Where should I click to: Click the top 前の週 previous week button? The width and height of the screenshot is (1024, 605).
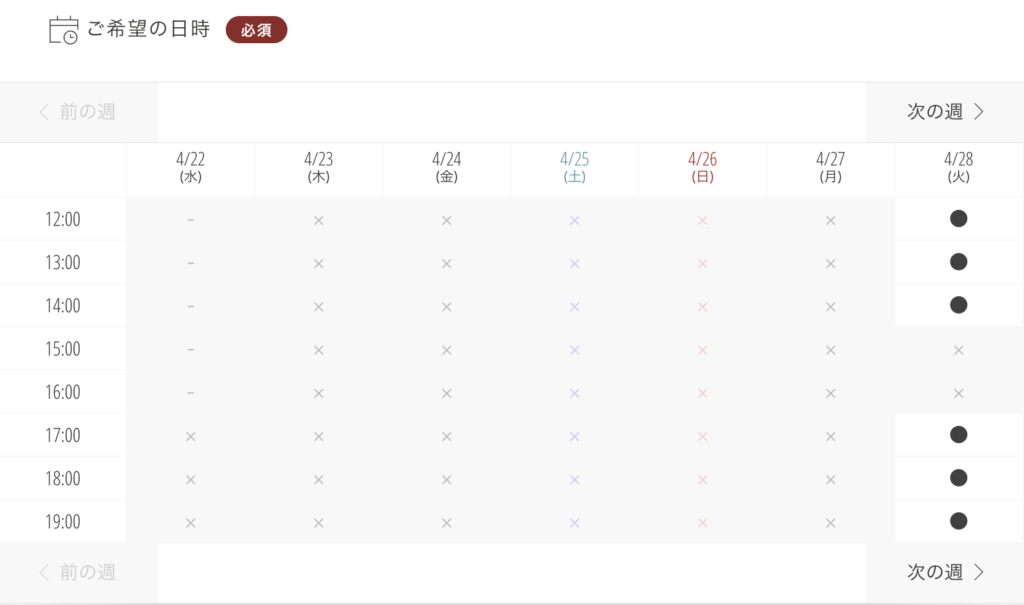tap(78, 112)
